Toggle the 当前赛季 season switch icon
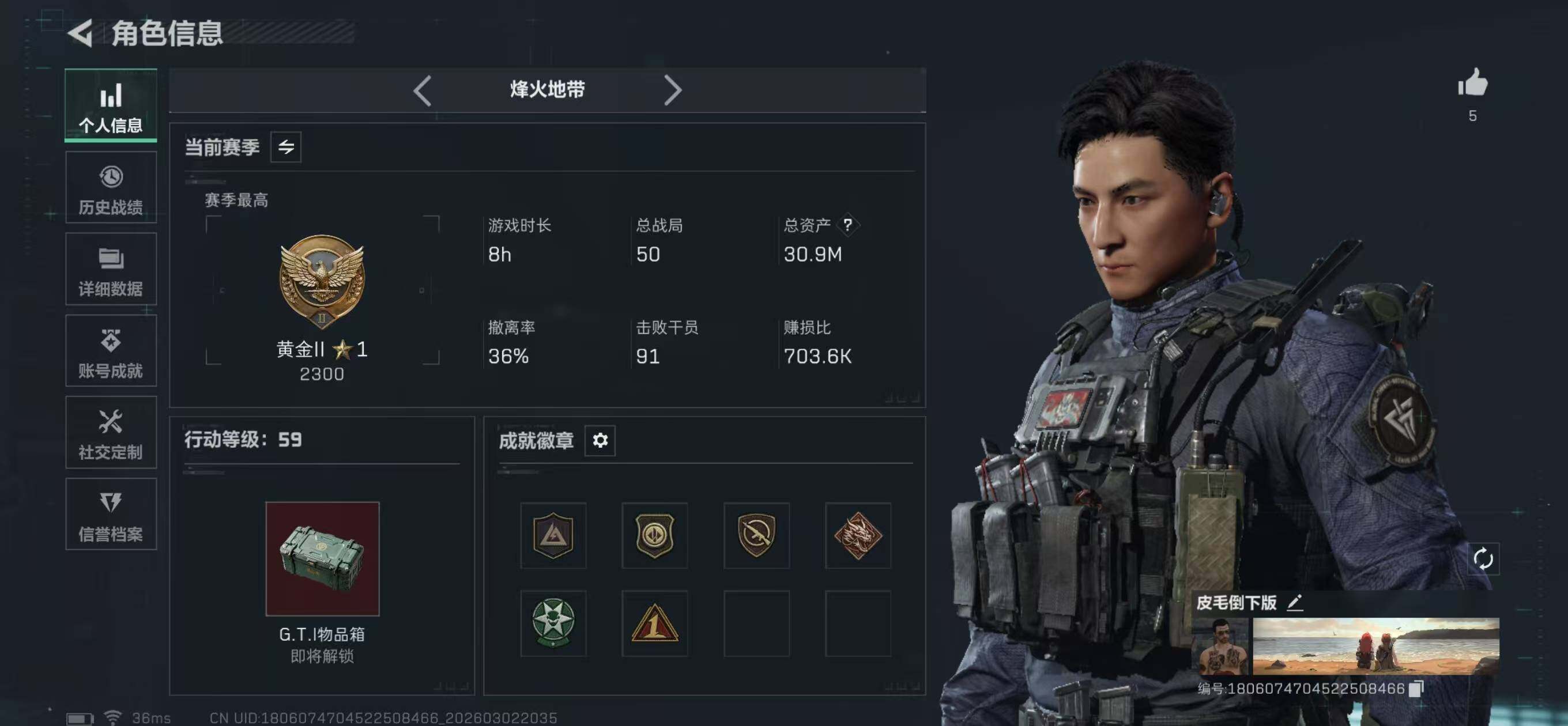Image resolution: width=1568 pixels, height=726 pixels. tap(285, 147)
